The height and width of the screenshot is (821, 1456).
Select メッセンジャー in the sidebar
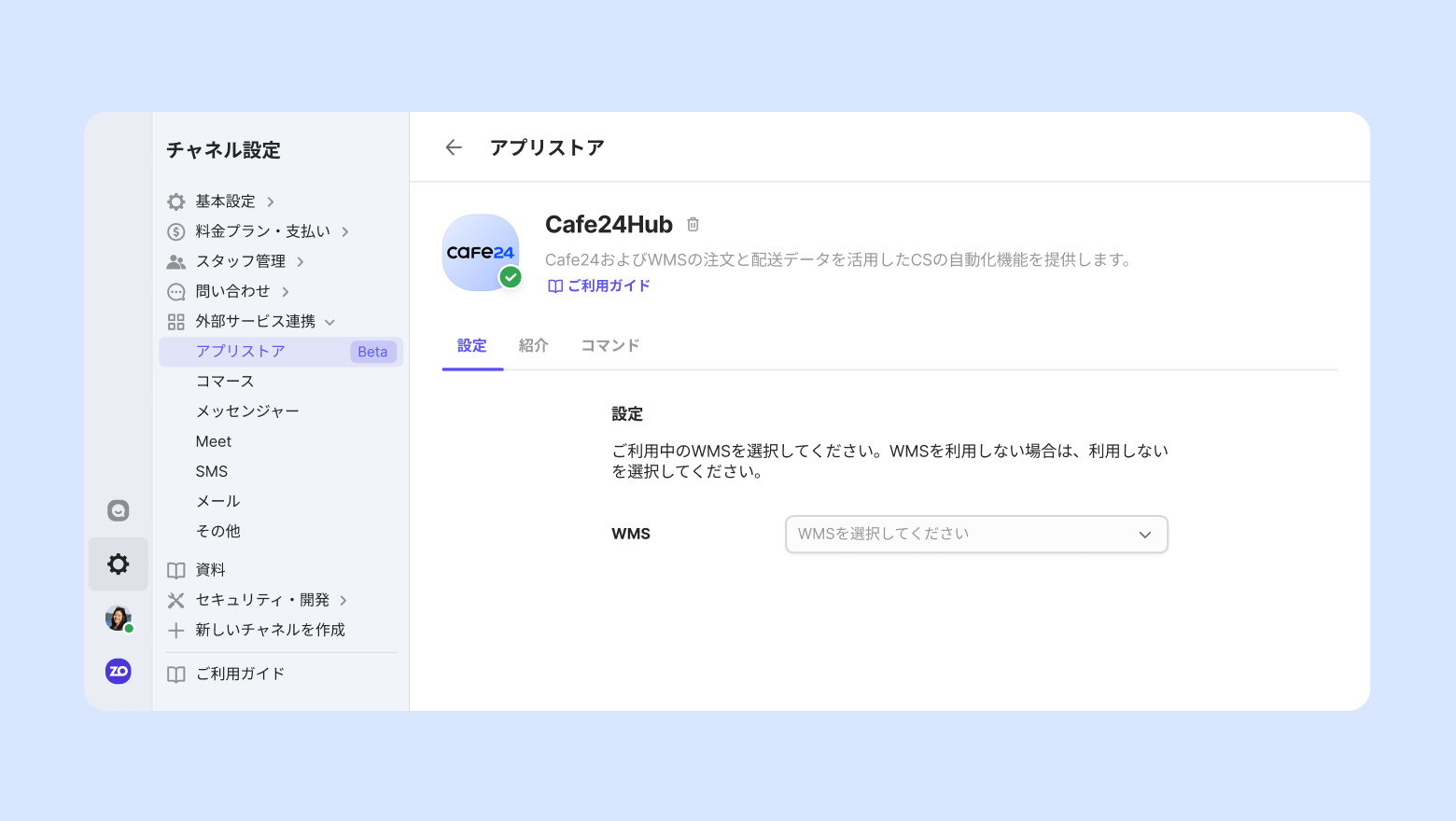(247, 411)
